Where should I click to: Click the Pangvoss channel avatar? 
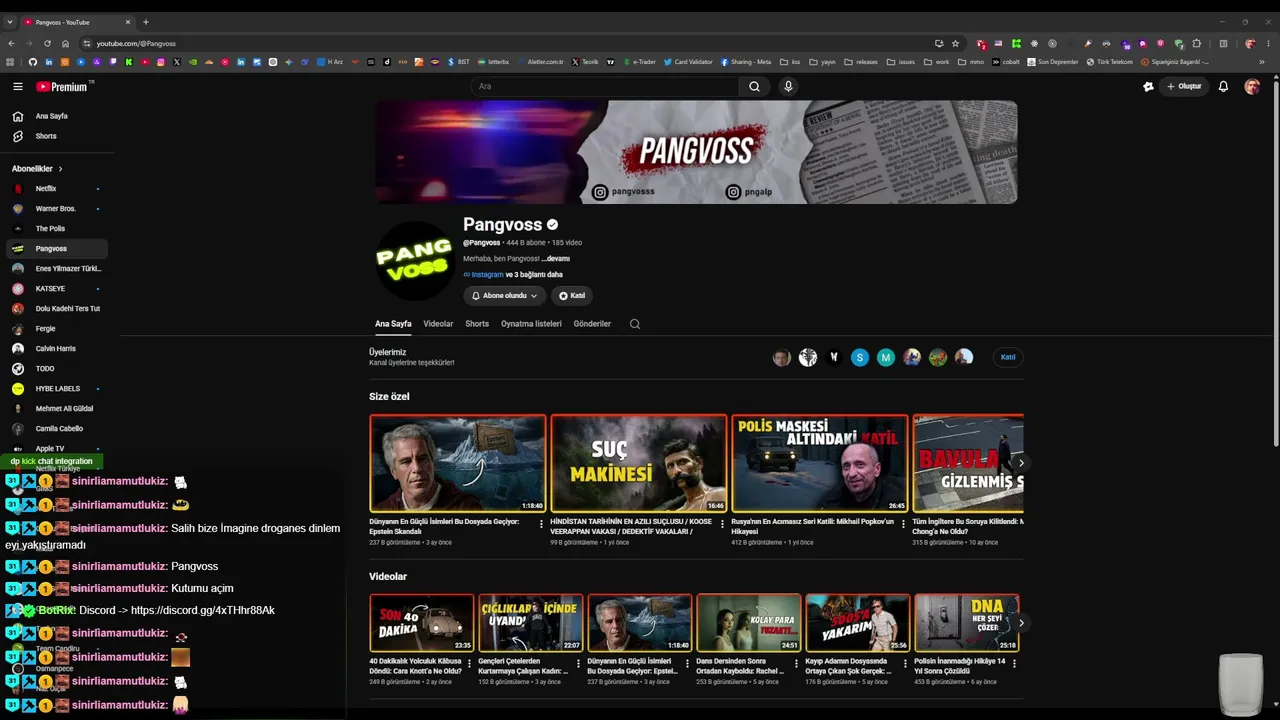coord(414,259)
